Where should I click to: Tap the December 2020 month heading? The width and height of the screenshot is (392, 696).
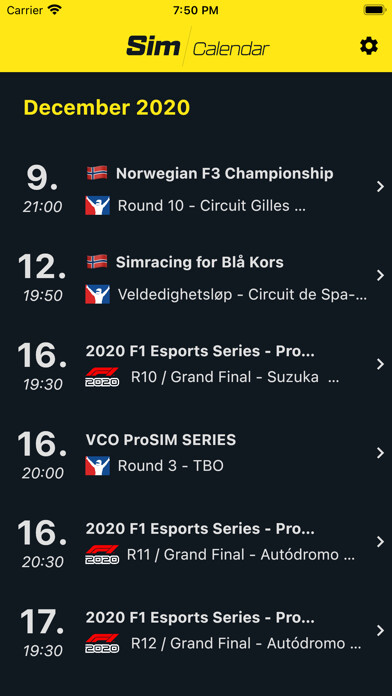click(107, 107)
